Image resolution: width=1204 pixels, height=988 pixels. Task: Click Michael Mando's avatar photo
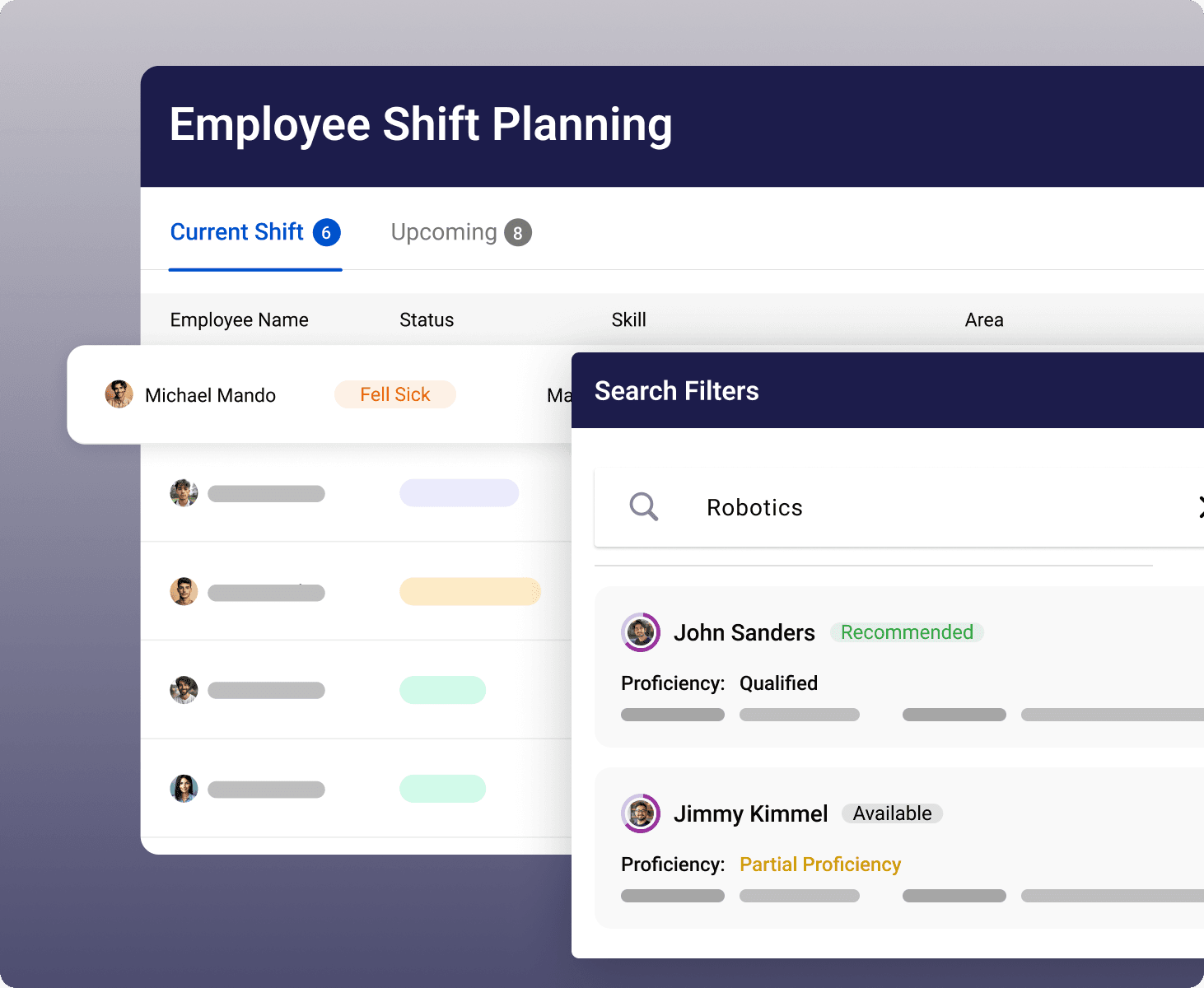click(x=119, y=394)
